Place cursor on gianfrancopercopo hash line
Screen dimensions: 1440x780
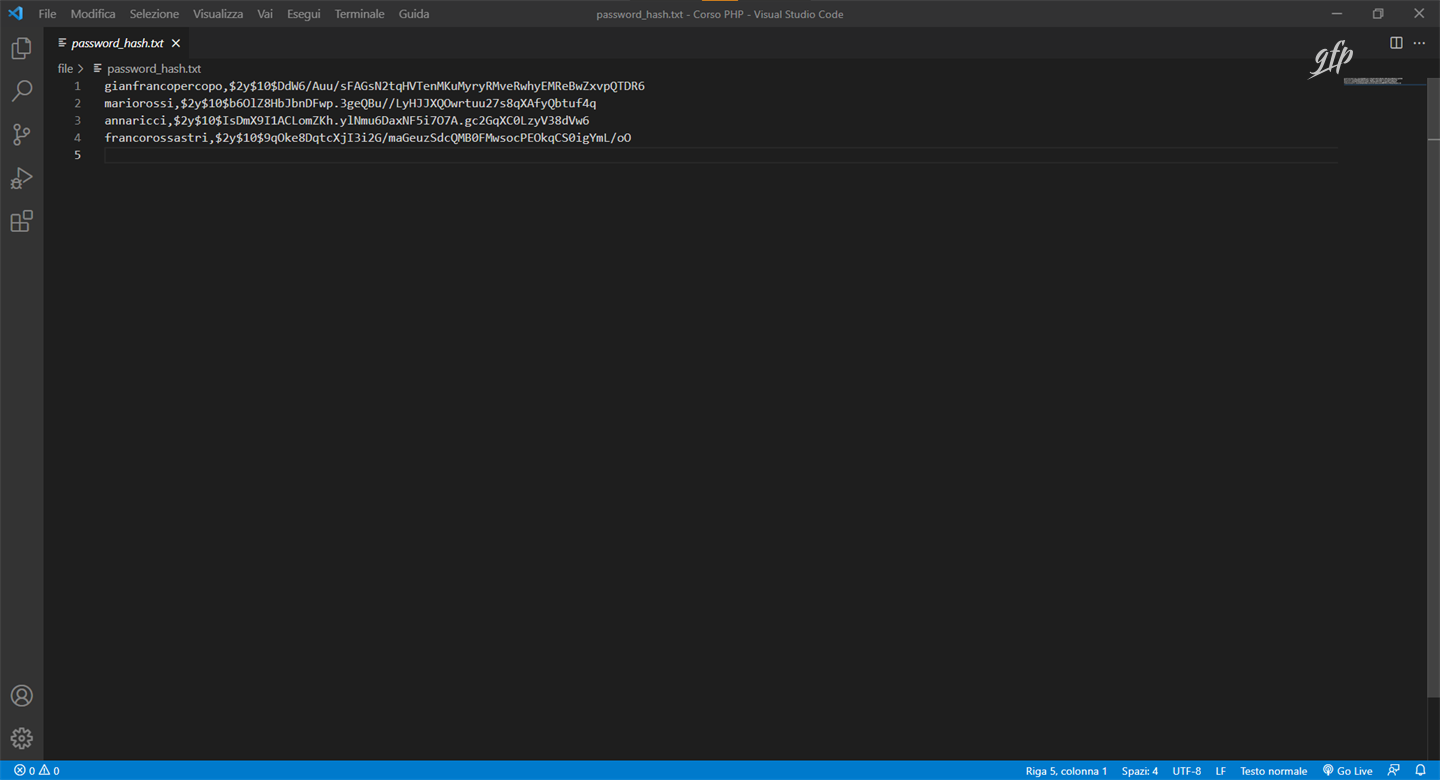coord(374,86)
